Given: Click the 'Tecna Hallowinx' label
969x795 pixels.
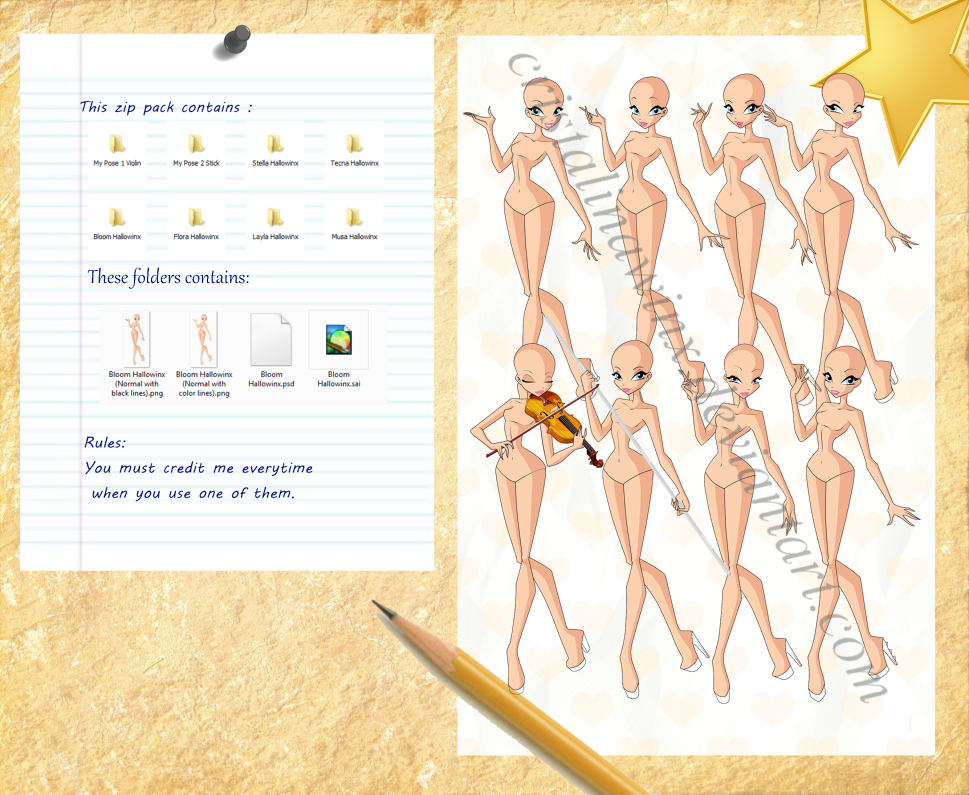Looking at the screenshot, I should point(354,163).
